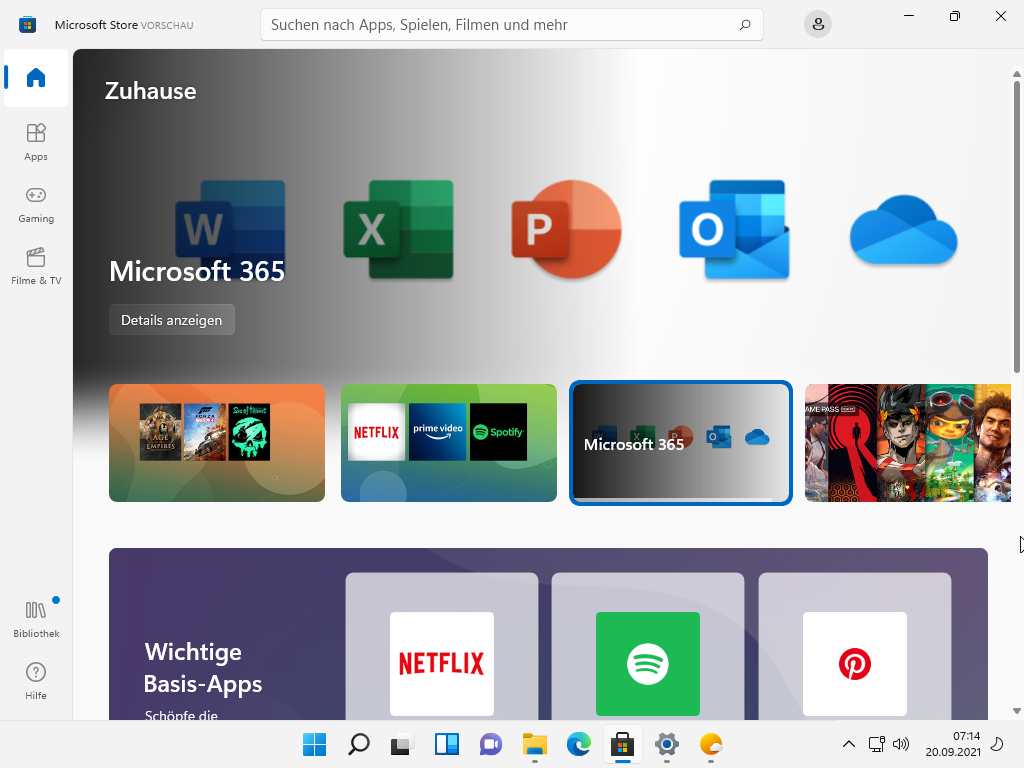Select the games carousel card with Age of Empires
This screenshot has height=768, width=1024.
217,443
